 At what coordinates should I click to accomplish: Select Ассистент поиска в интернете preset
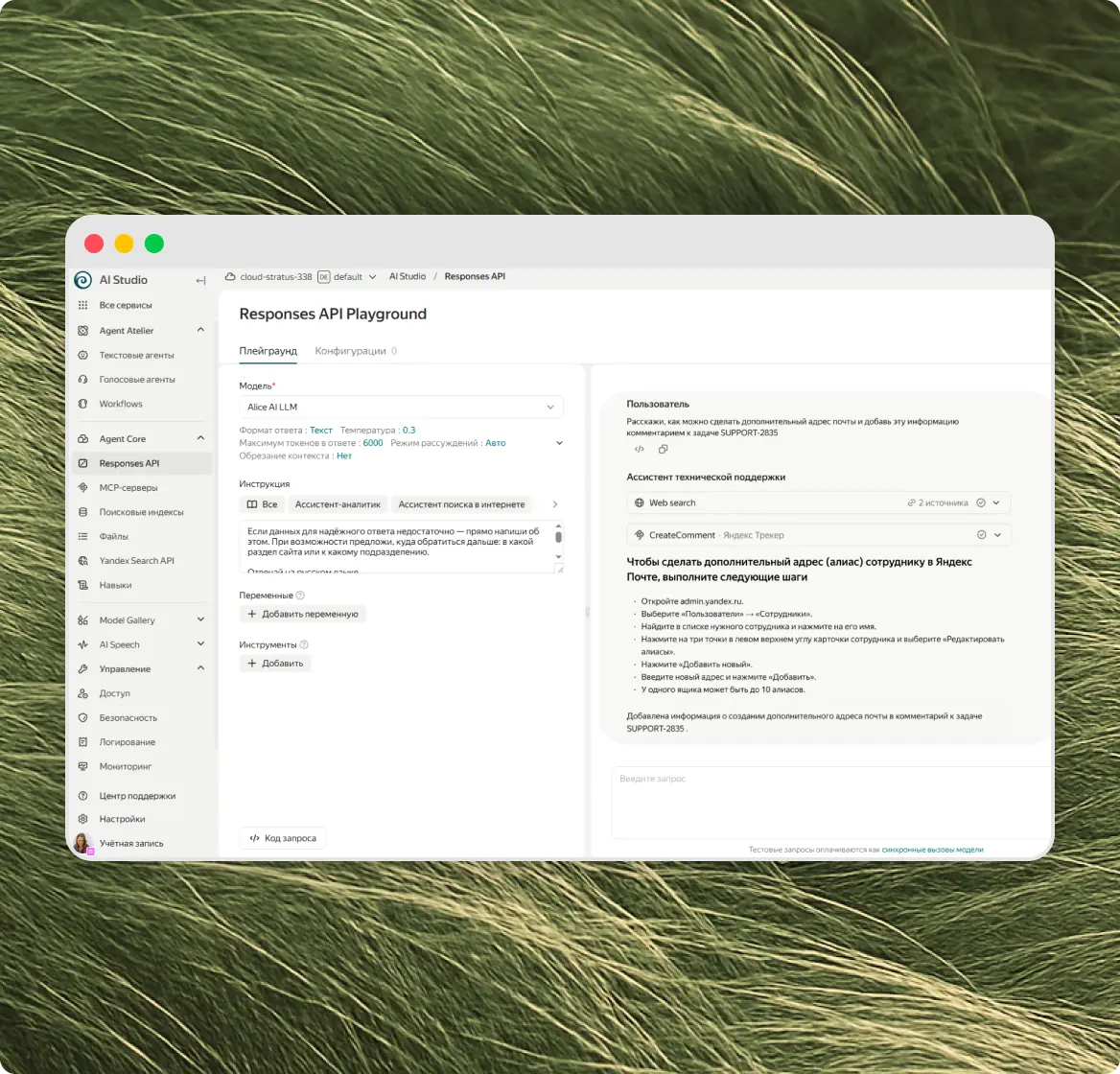[461, 504]
